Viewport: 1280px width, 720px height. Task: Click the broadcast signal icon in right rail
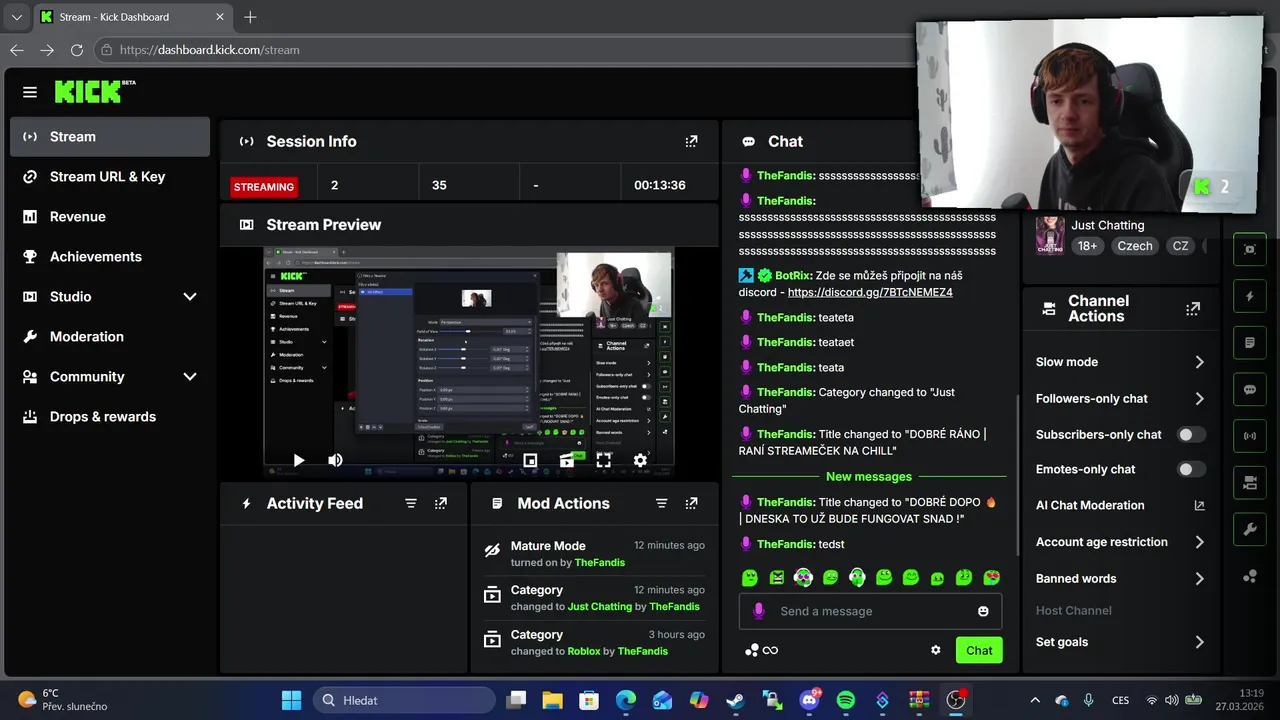coord(1250,436)
